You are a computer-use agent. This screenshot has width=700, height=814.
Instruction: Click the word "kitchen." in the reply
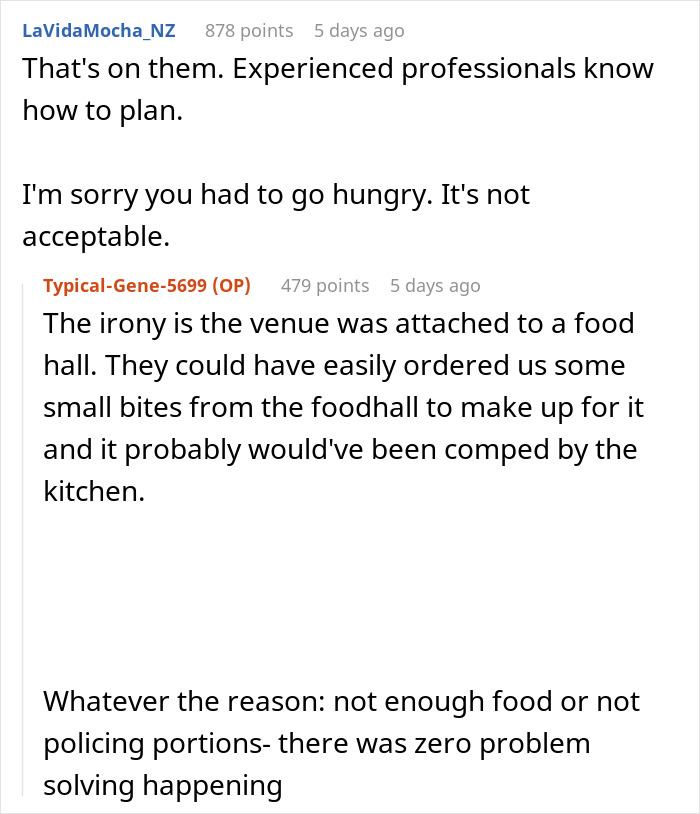(94, 491)
